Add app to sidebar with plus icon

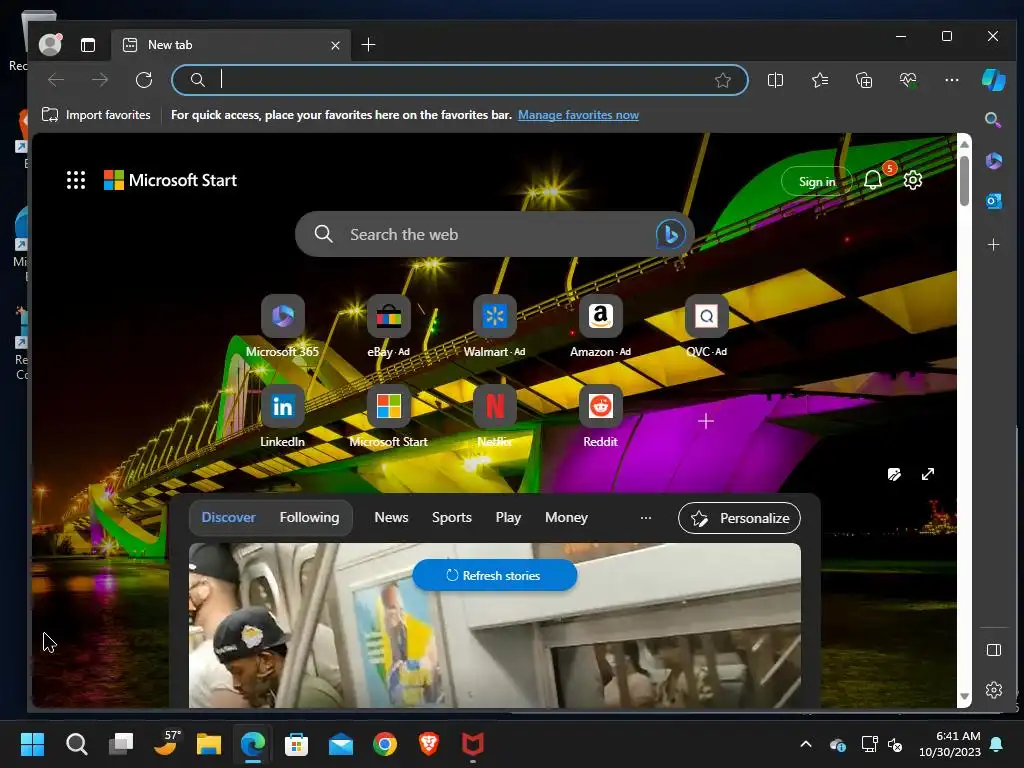click(x=993, y=245)
